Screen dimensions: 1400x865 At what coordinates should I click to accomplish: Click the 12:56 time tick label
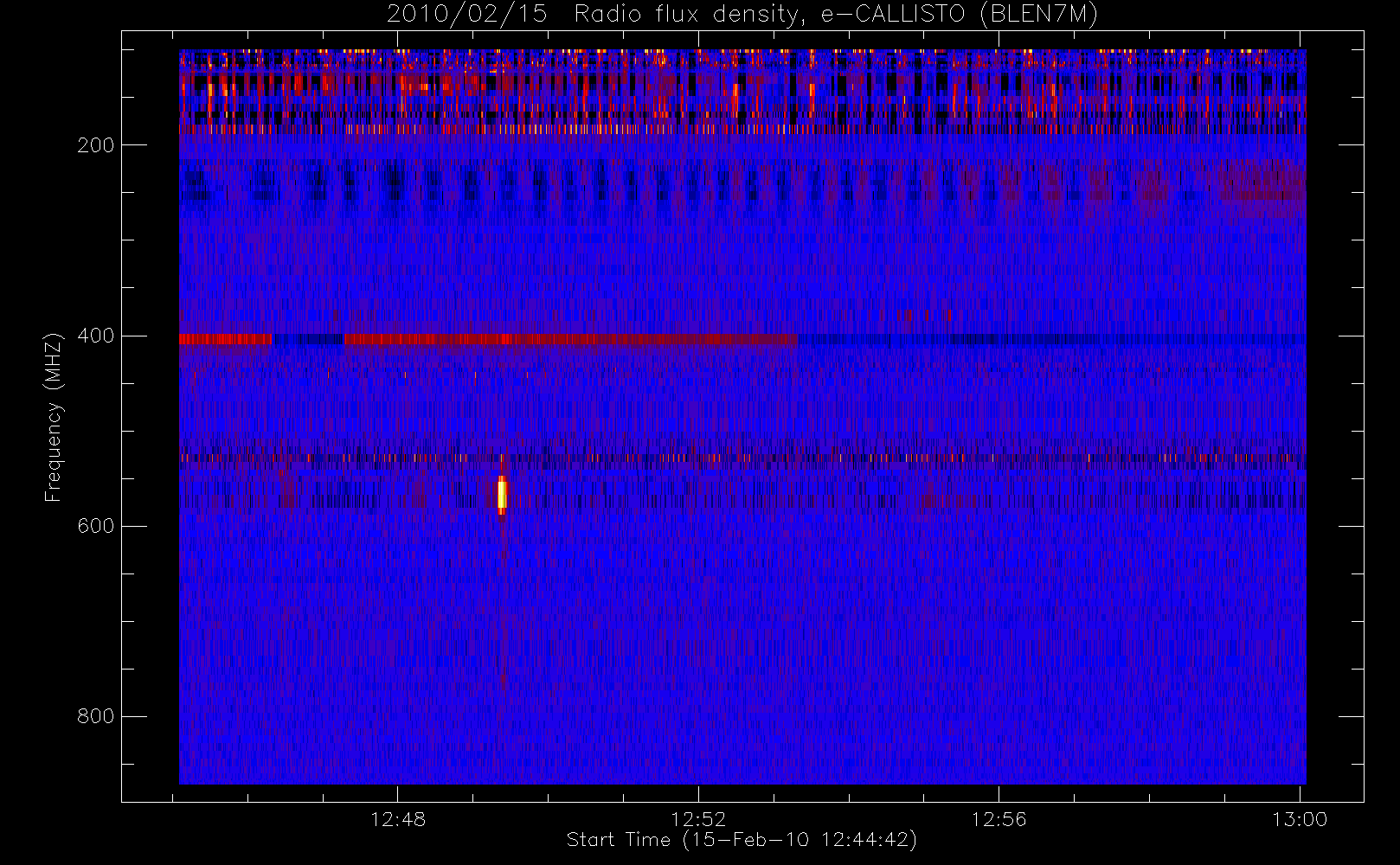click(999, 819)
